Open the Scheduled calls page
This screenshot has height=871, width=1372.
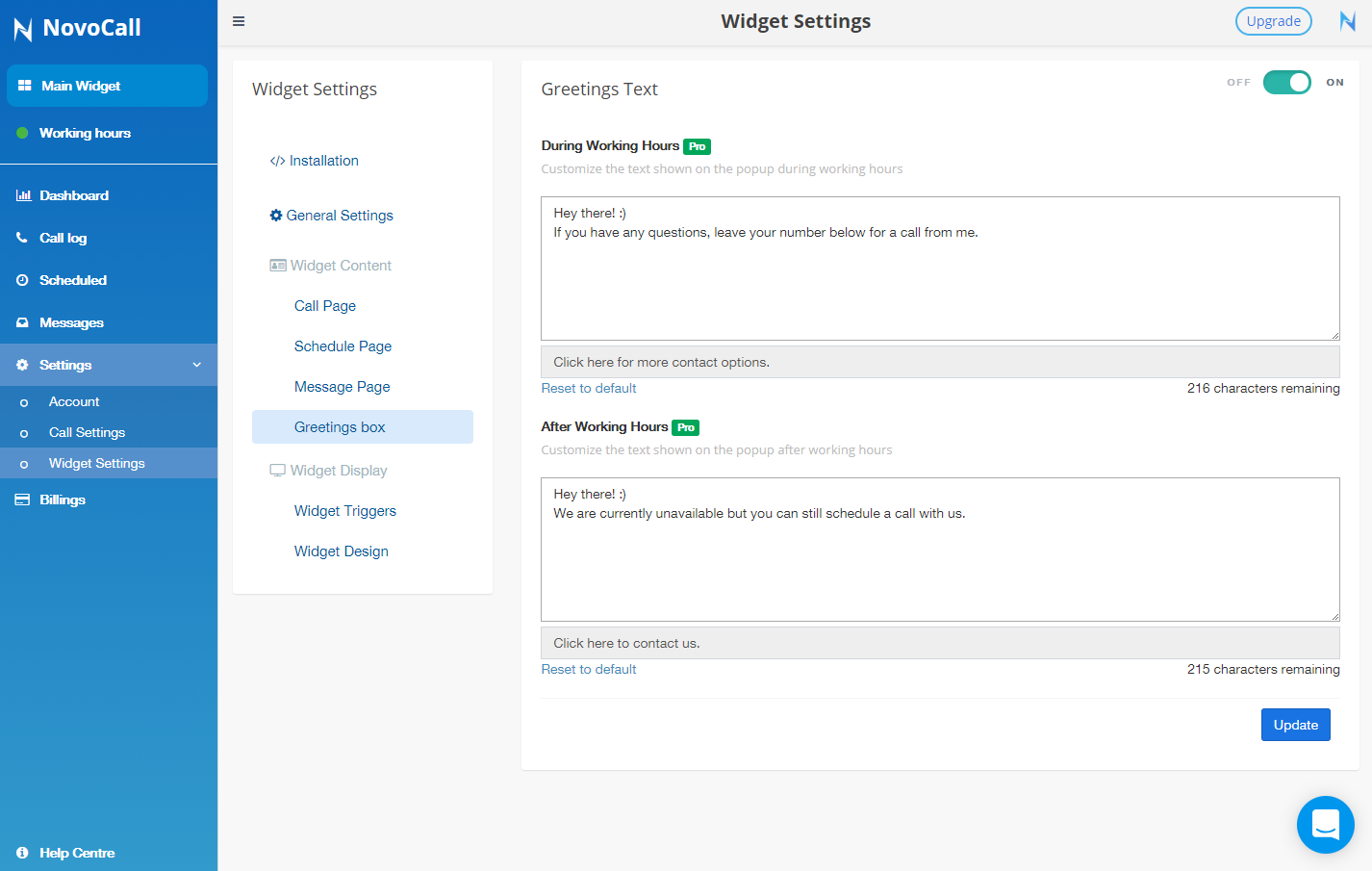pyautogui.click(x=73, y=280)
